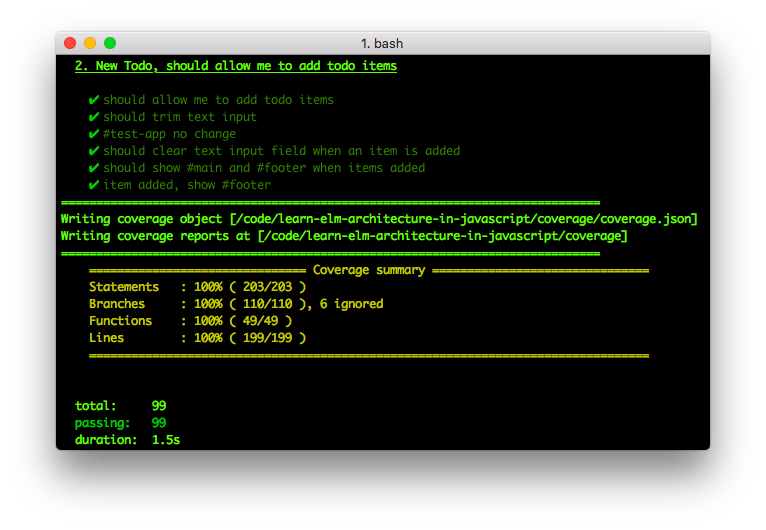766x530 pixels.
Task: Click the 'Coverage summary' header text
Action: [x=369, y=270]
